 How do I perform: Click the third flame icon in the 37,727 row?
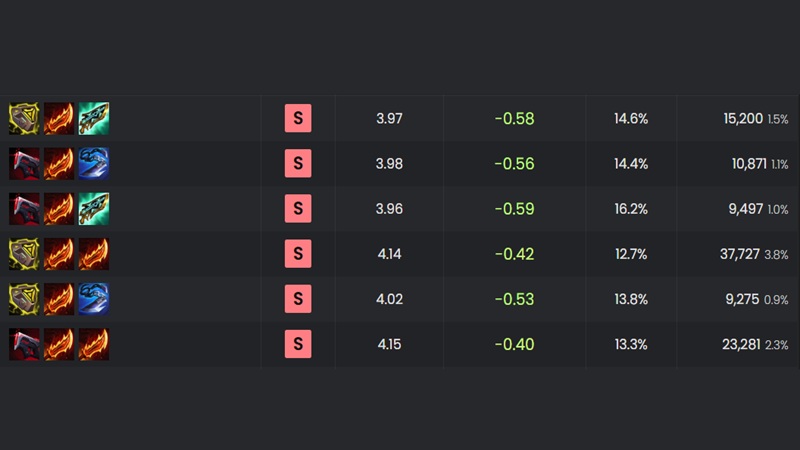click(x=94, y=254)
